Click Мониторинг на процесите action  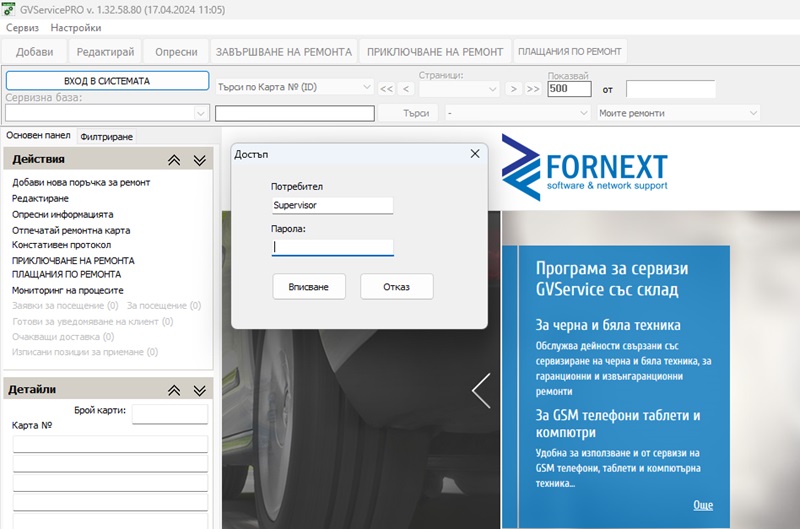tap(67, 290)
